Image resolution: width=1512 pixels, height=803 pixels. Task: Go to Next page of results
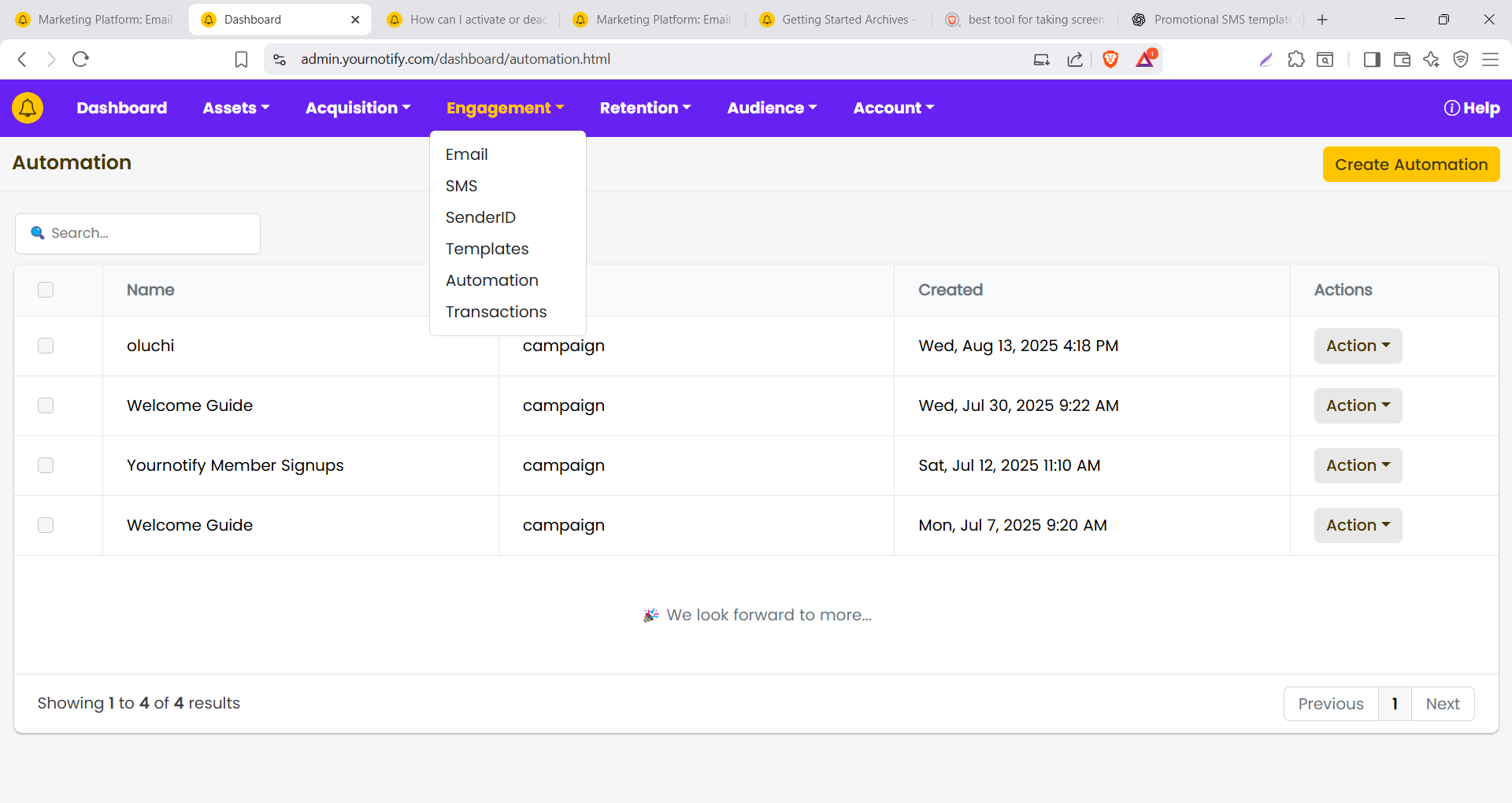(x=1442, y=704)
